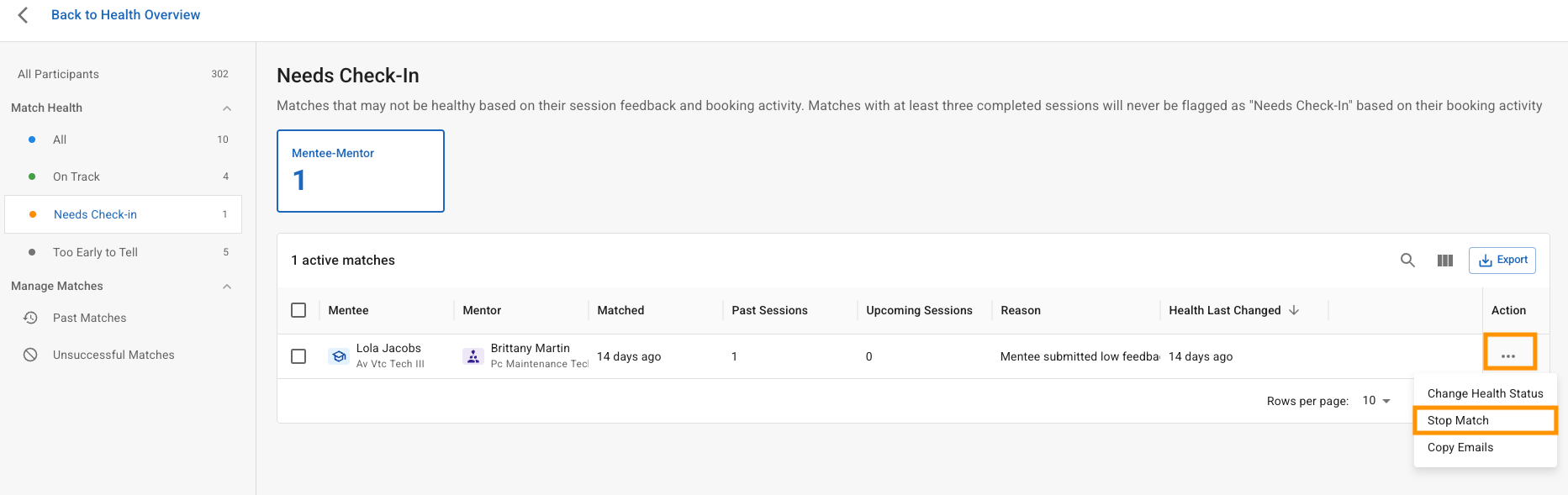
Task: Open the column chooser icon
Action: point(1445,261)
